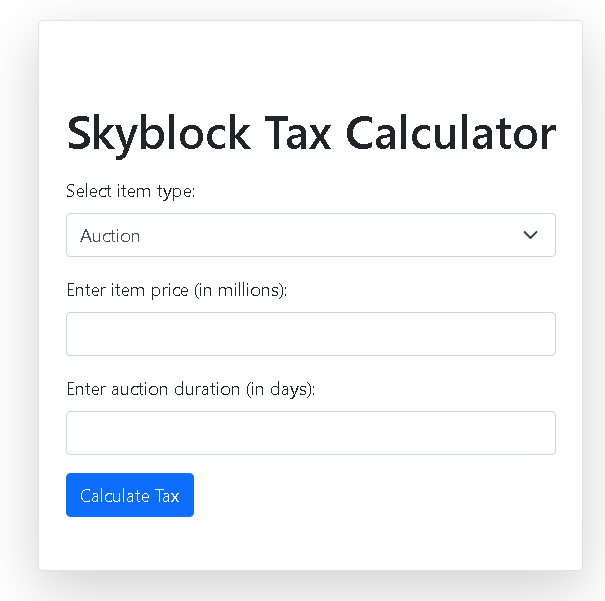The width and height of the screenshot is (605, 601).
Task: Open the Auction item type dropdown
Action: tap(310, 235)
